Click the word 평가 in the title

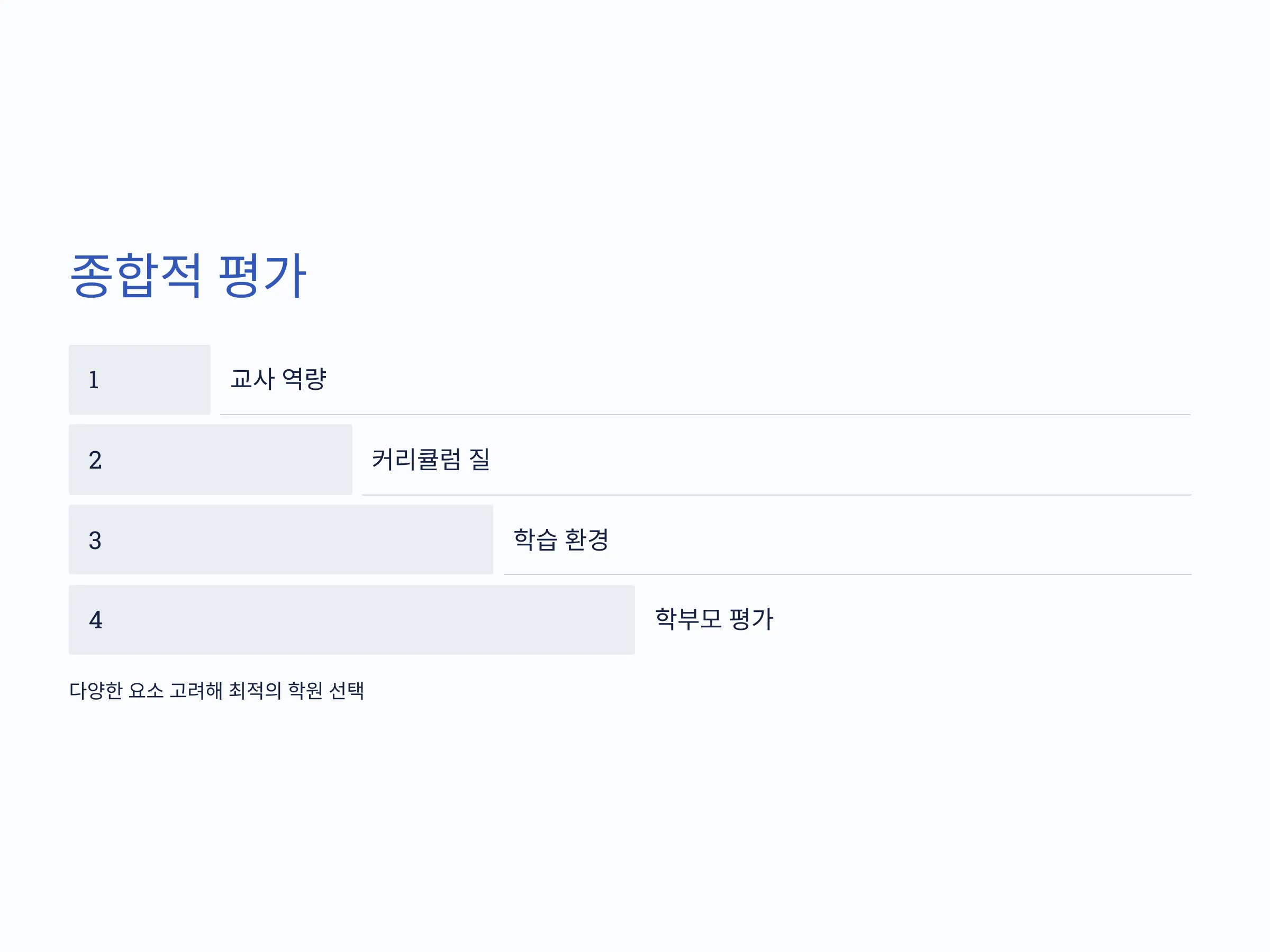pos(263,276)
